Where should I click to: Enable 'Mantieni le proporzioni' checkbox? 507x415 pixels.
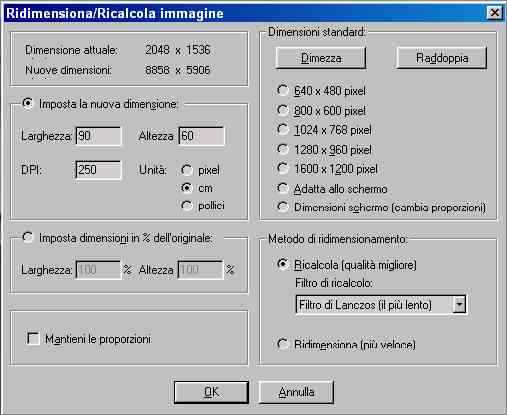(x=33, y=339)
